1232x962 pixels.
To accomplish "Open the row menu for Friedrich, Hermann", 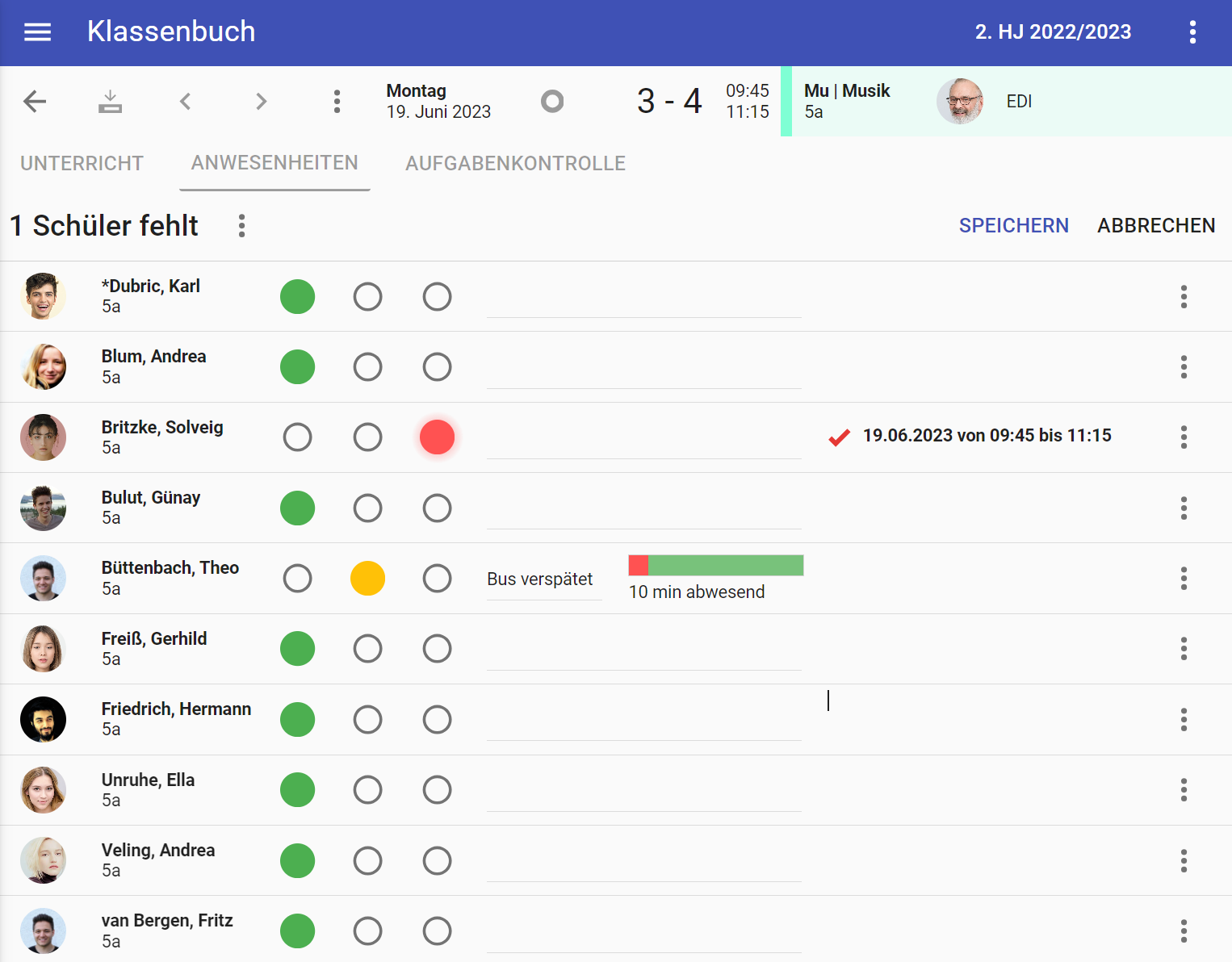I will point(1184,720).
